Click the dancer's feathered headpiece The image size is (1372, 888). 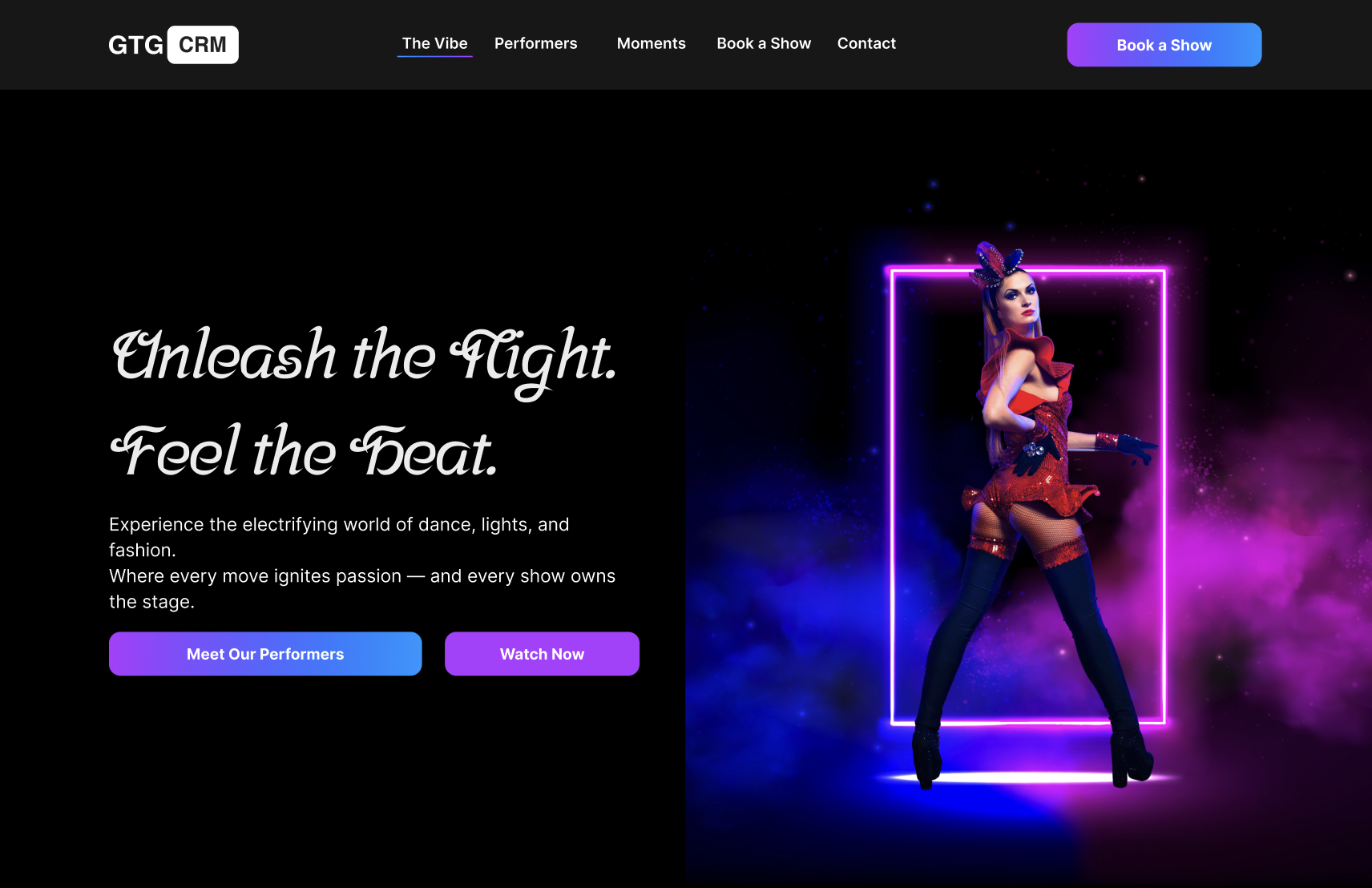pyautogui.click(x=998, y=262)
